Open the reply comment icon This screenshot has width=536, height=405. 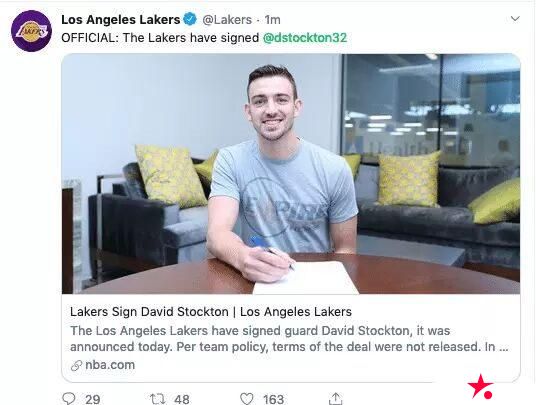[x=69, y=399]
